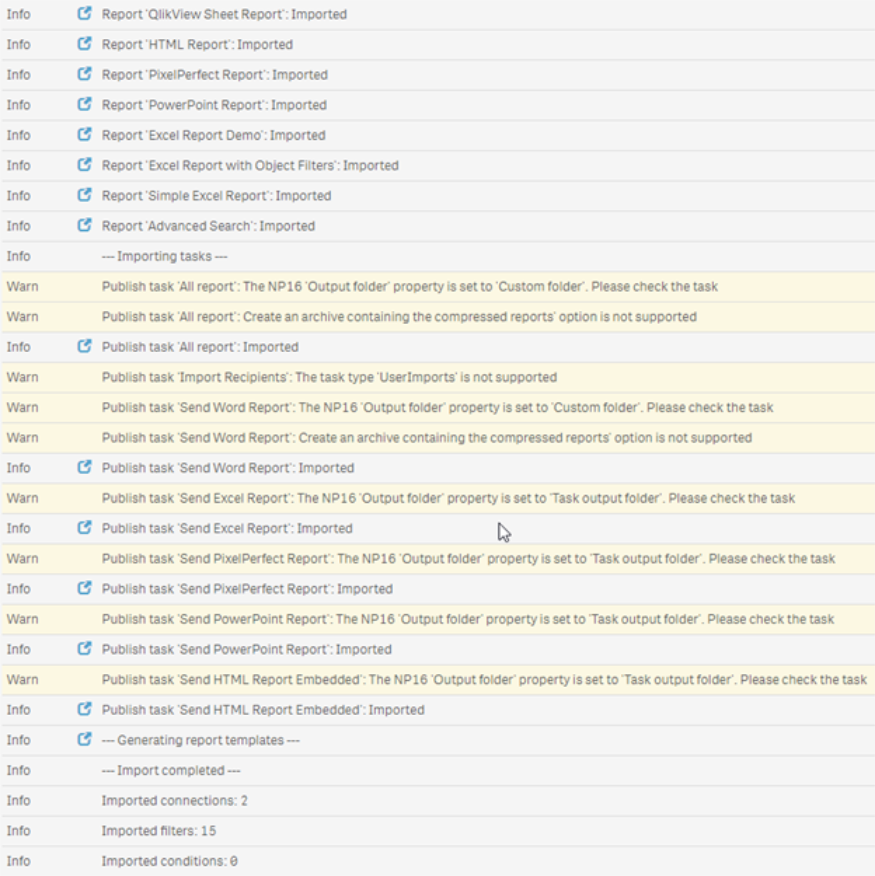Open details for Publish task 'Send Excel Report'
This screenshot has width=875, height=876.
[x=85, y=527]
